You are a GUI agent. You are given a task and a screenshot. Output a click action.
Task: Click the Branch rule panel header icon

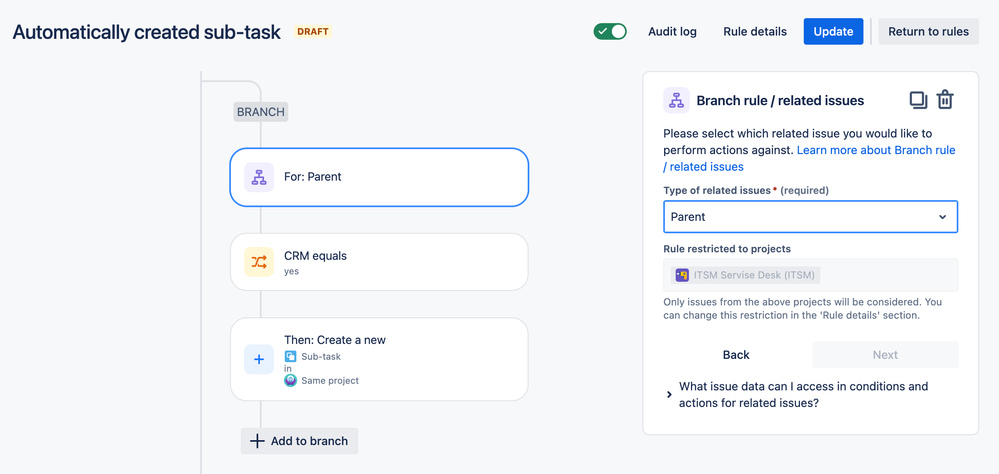point(676,100)
